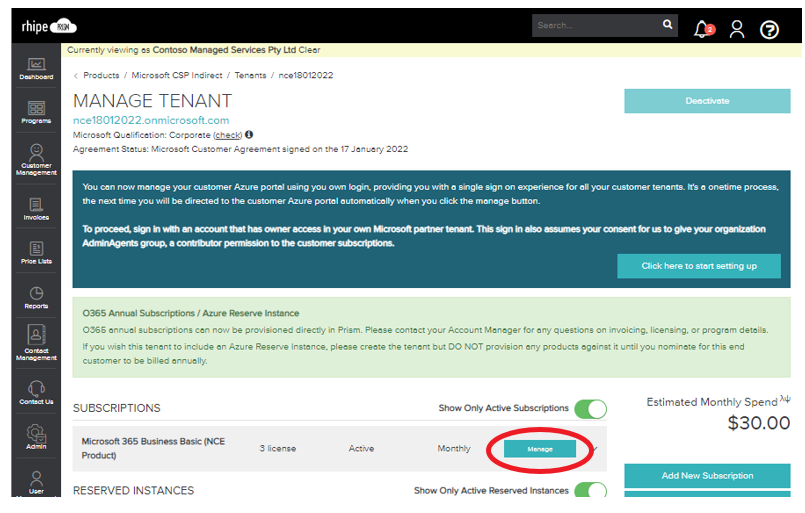This screenshot has width=805, height=513.
Task: Click the nce18012022 breadcrumb text
Action: [306, 75]
